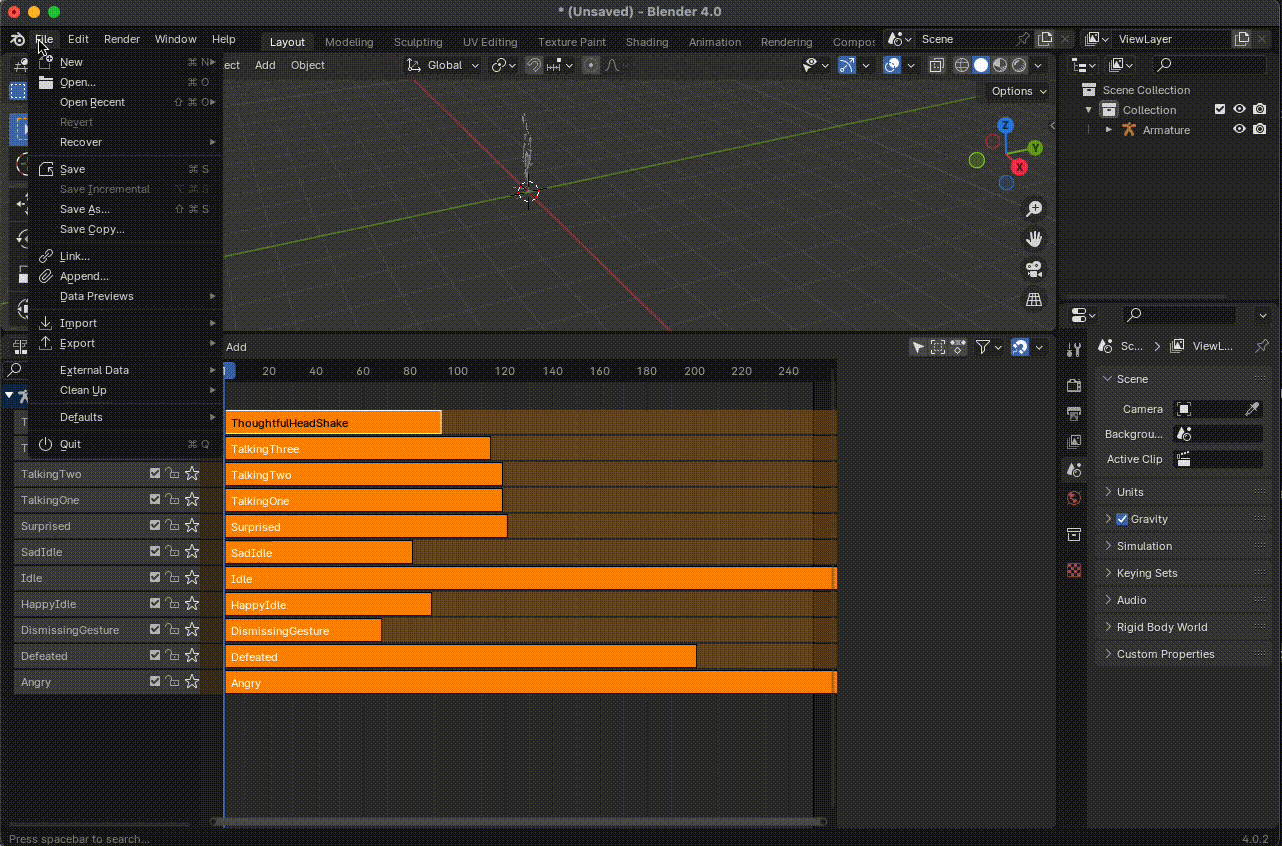Star the Defeated action as favorite
Viewport: 1282px width, 846px height.
191,655
